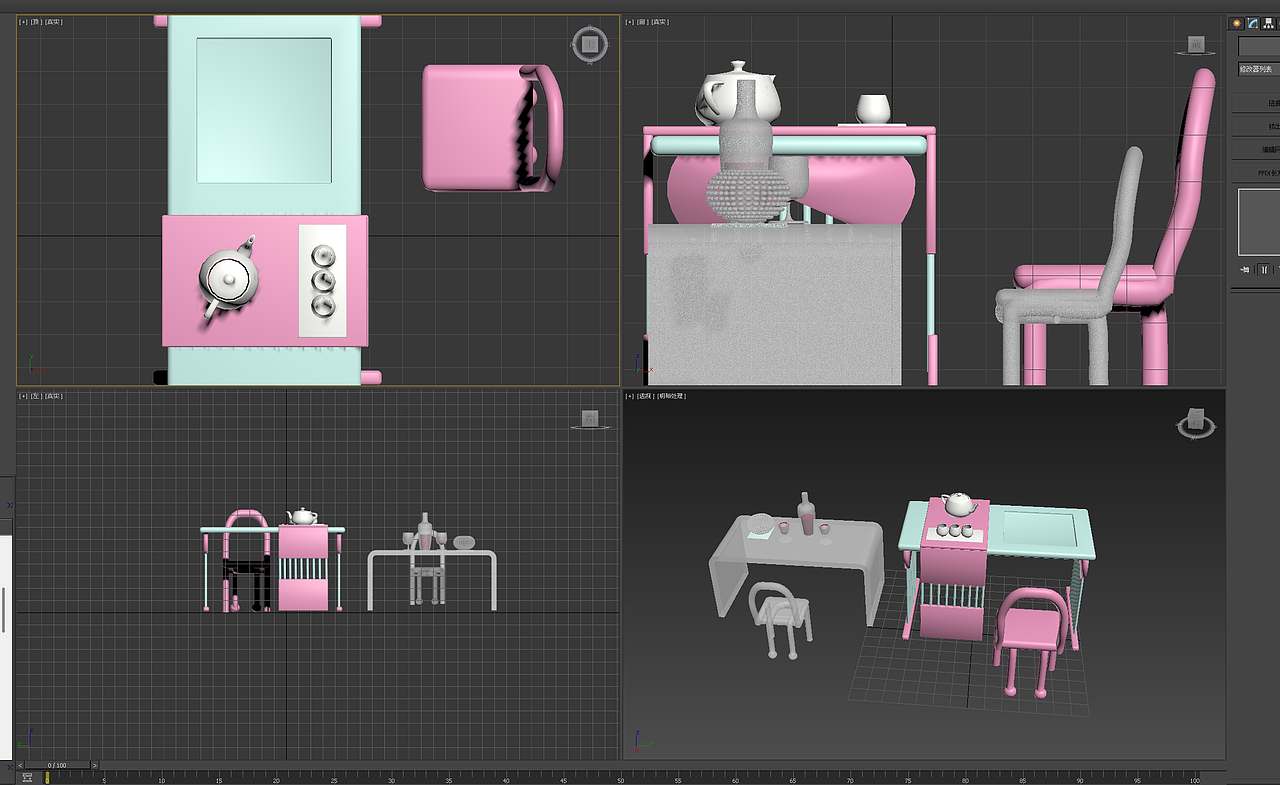Open the [真实] shading menu in top viewport

tap(53, 21)
